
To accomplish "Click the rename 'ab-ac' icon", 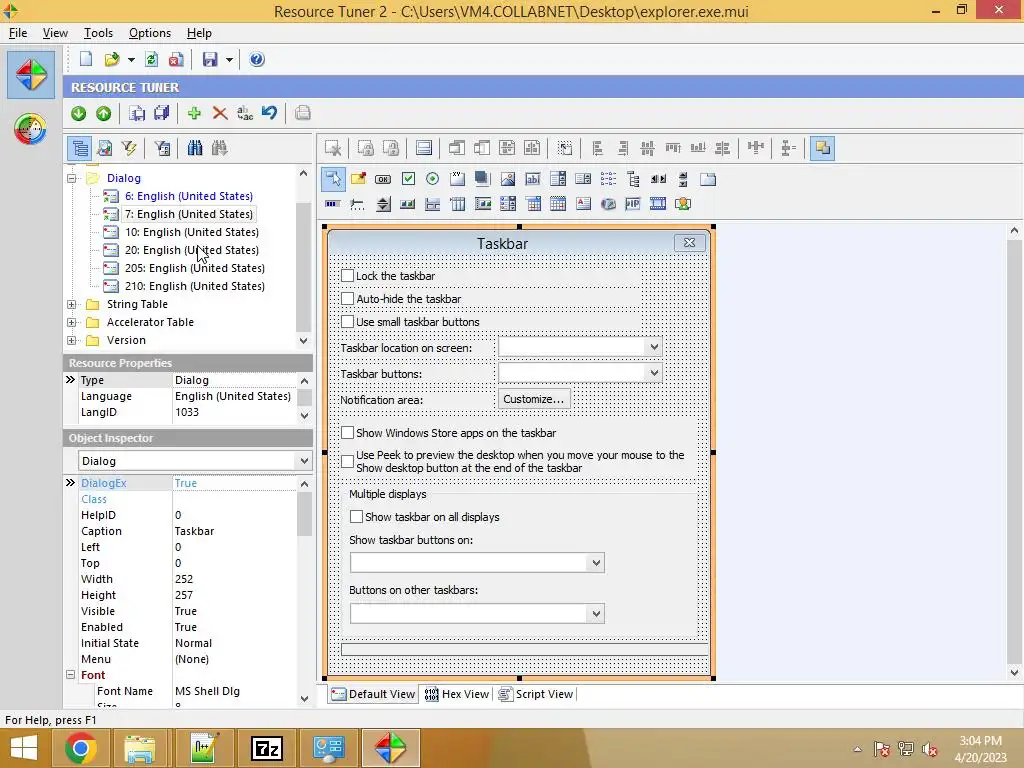I will [245, 114].
